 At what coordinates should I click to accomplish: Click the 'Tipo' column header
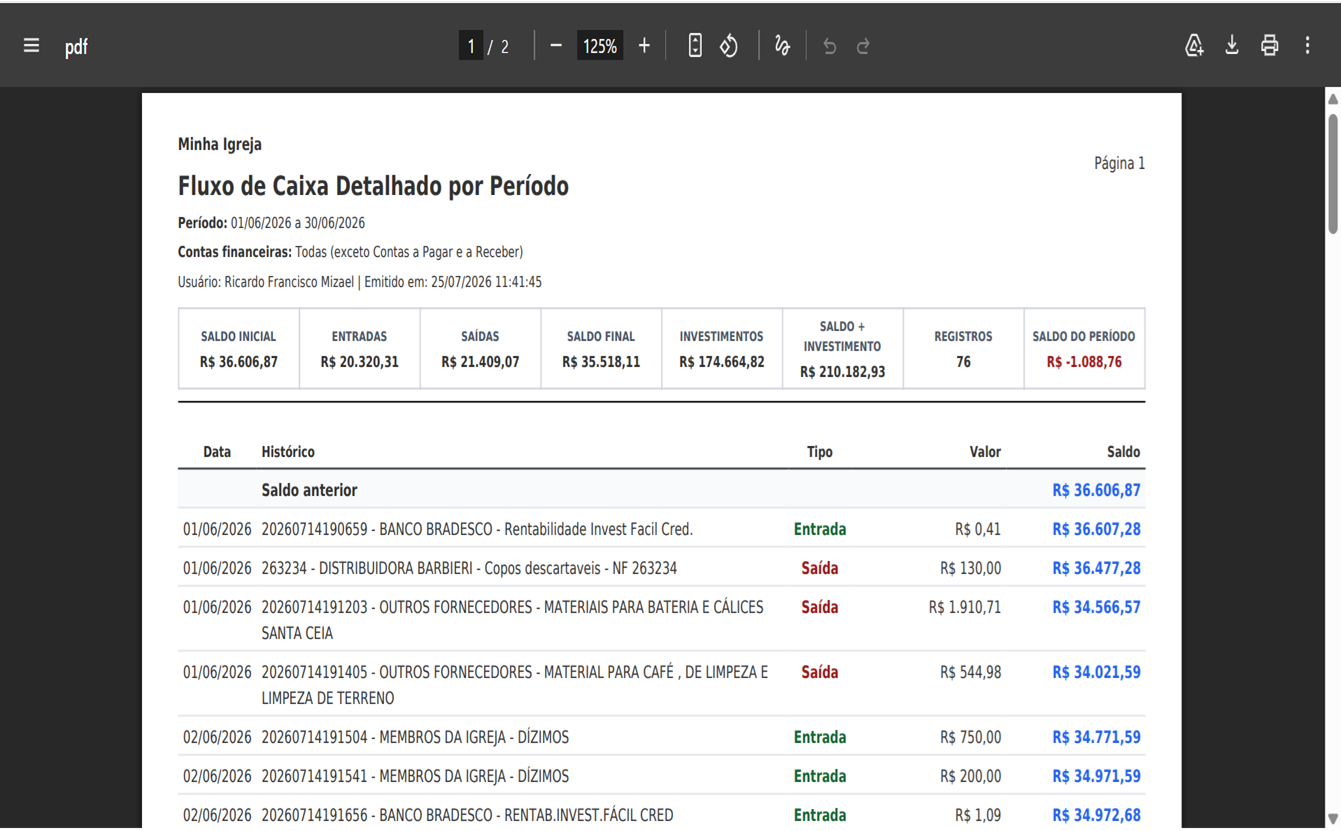(x=820, y=452)
